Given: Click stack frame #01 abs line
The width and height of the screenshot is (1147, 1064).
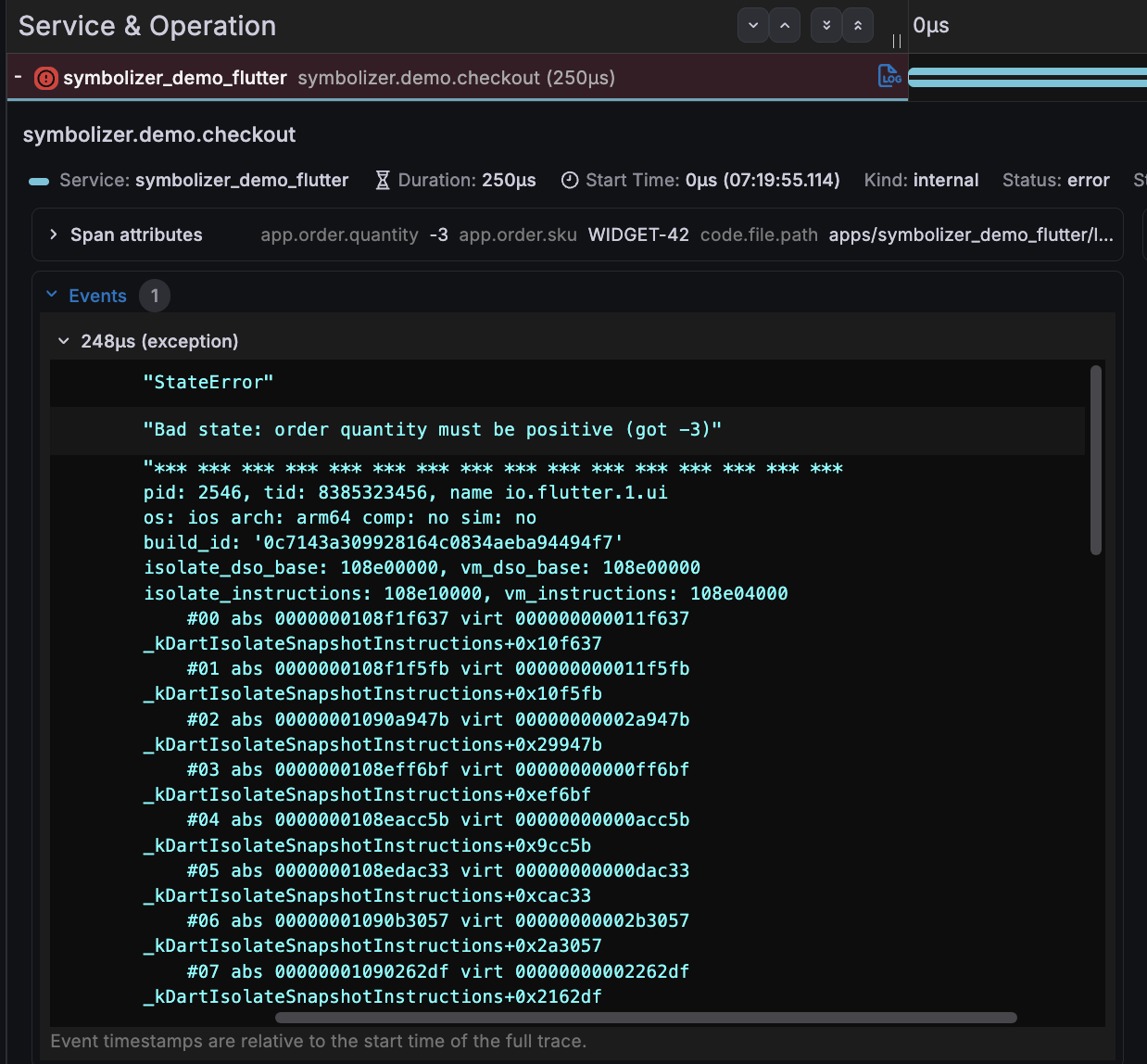Looking at the screenshot, I should point(437,668).
